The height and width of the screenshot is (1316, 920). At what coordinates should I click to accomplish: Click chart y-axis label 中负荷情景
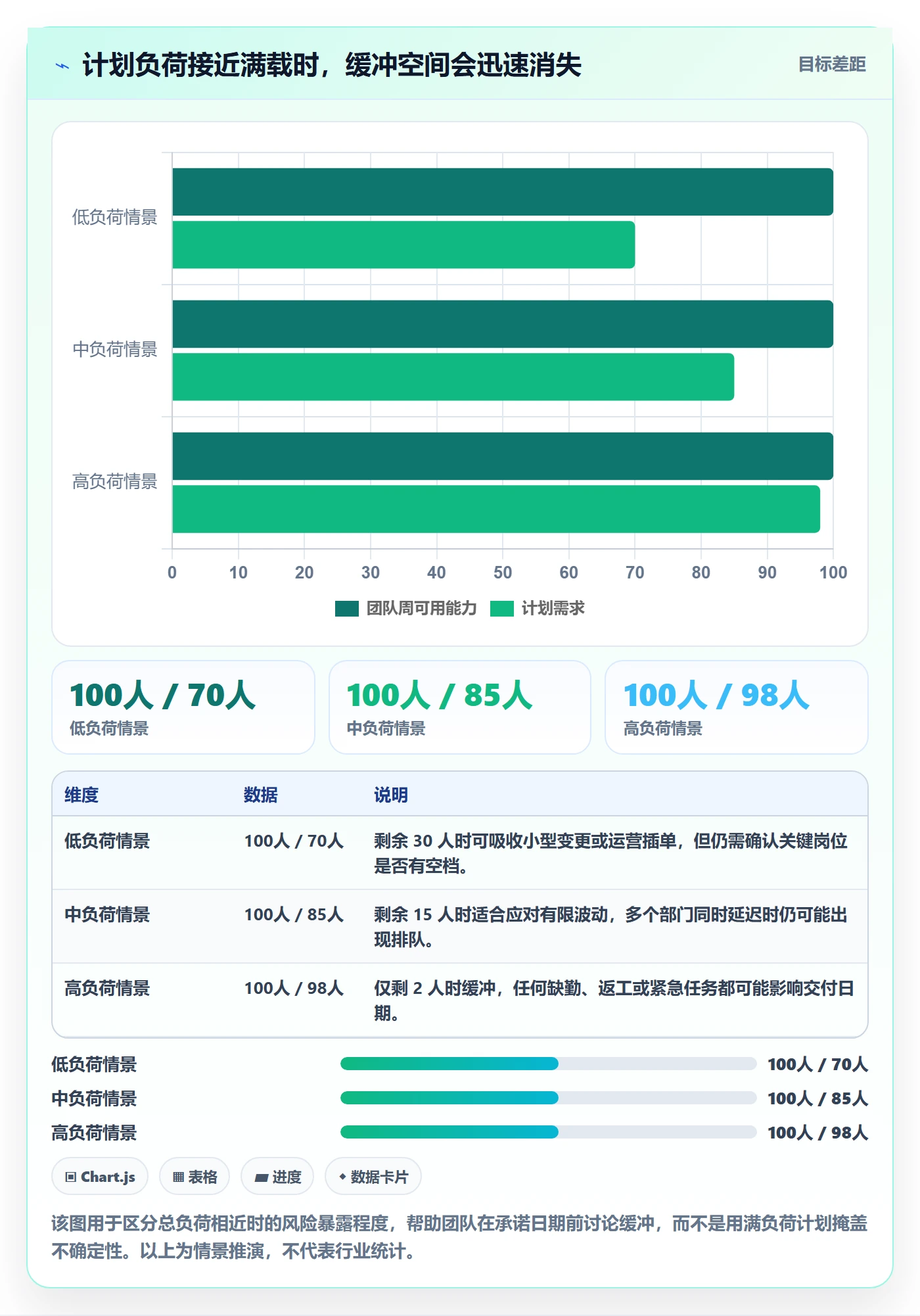(x=115, y=350)
